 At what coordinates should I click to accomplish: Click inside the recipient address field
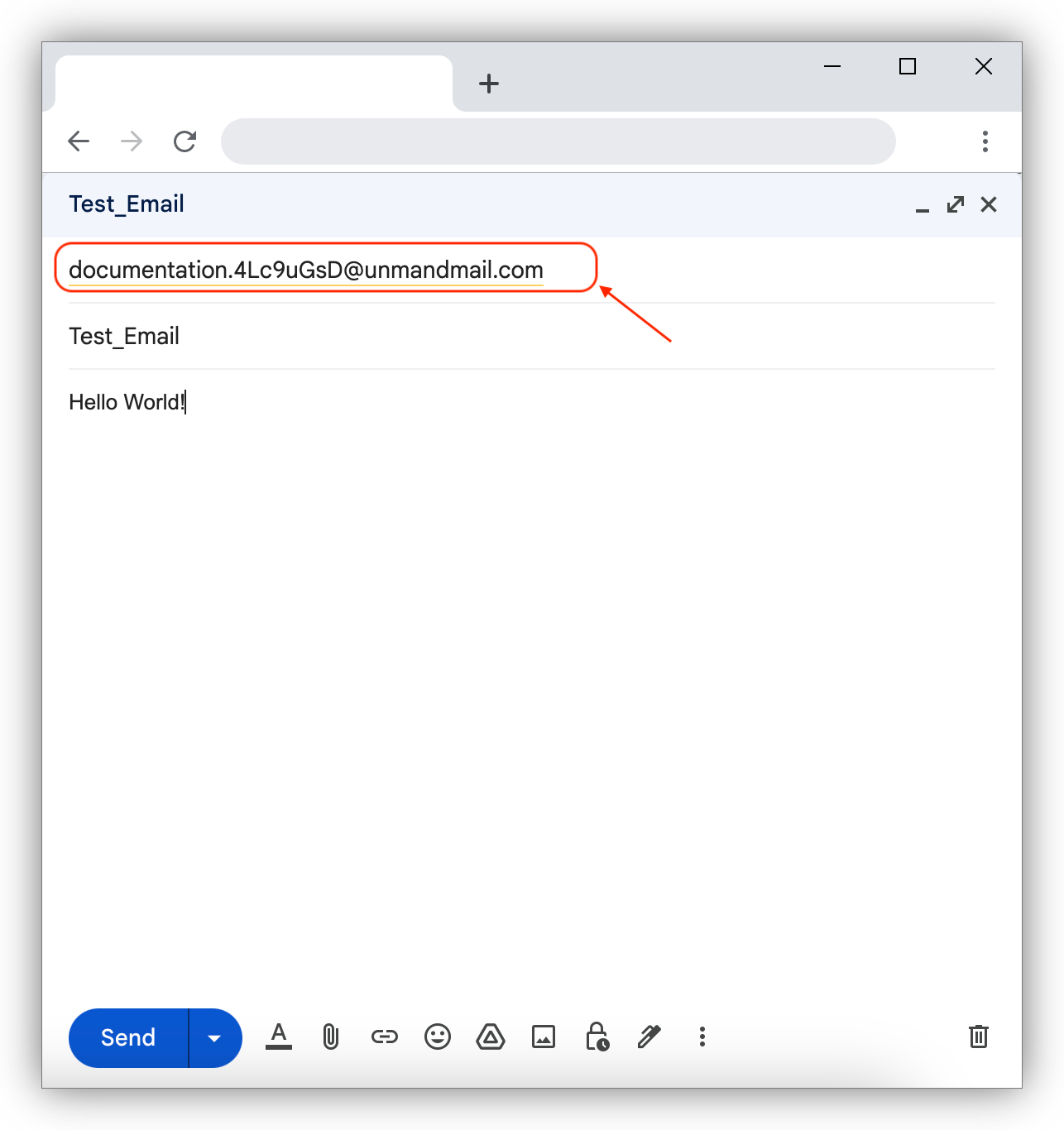306,270
